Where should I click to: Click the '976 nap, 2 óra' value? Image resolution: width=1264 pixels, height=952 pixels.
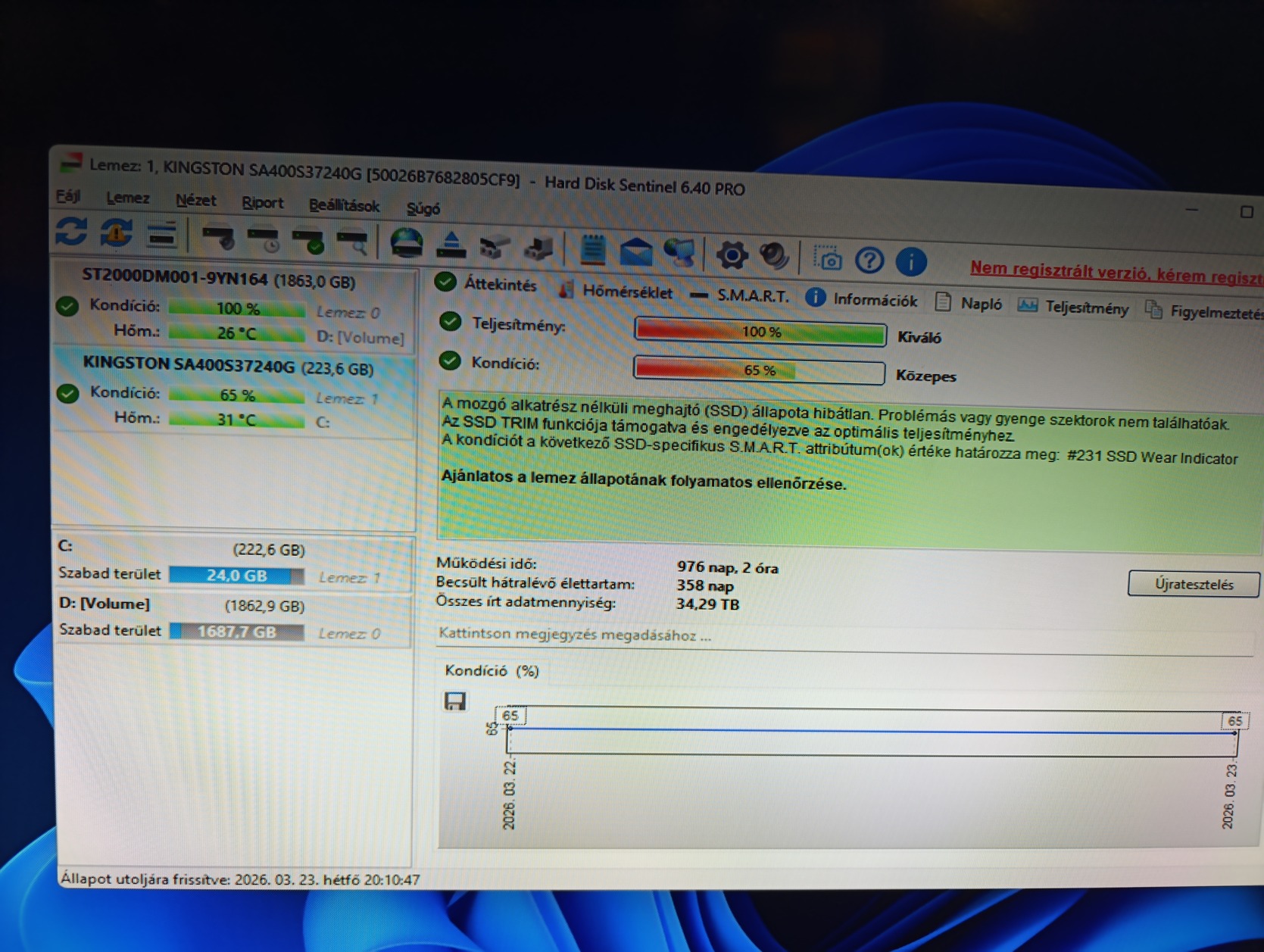[728, 567]
